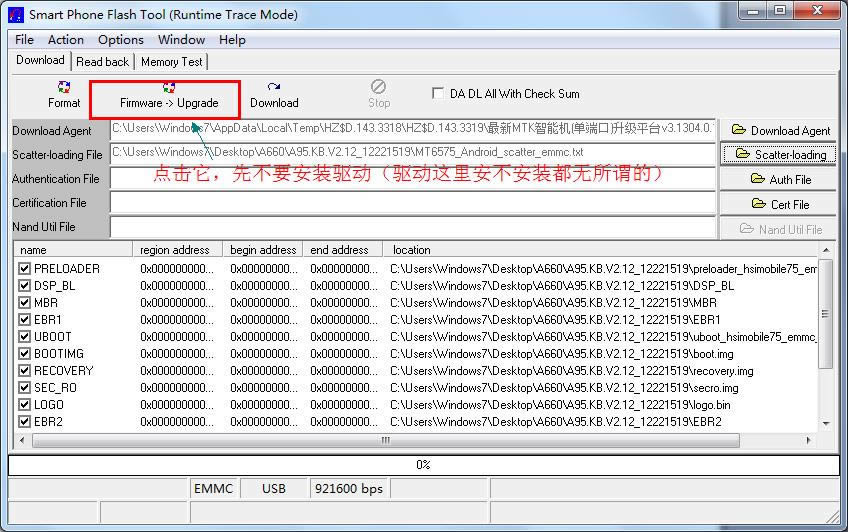This screenshot has height=532, width=848.
Task: Start flashing with the Download icon
Action: pos(274,95)
